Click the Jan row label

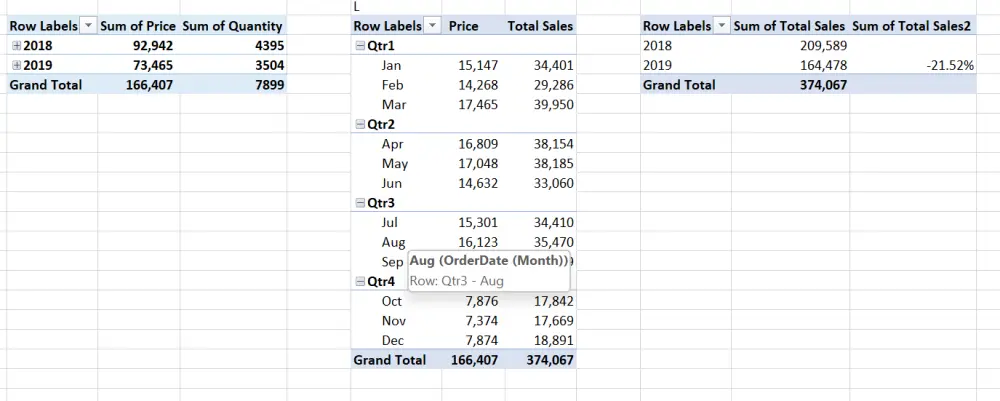tap(392, 65)
